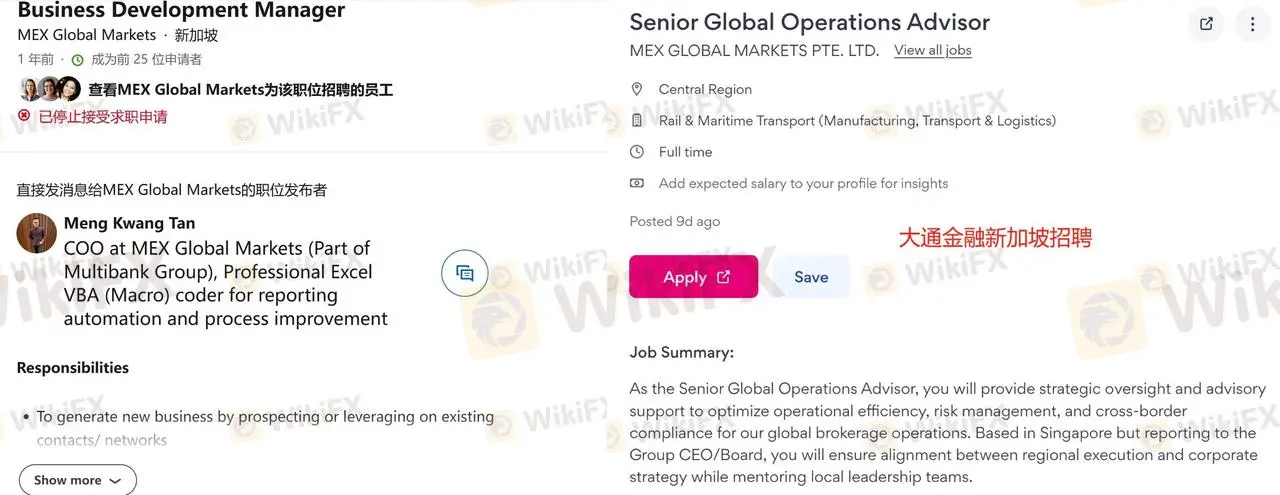1280x495 pixels.
Task: Open the job in new window icon
Action: [1206, 24]
